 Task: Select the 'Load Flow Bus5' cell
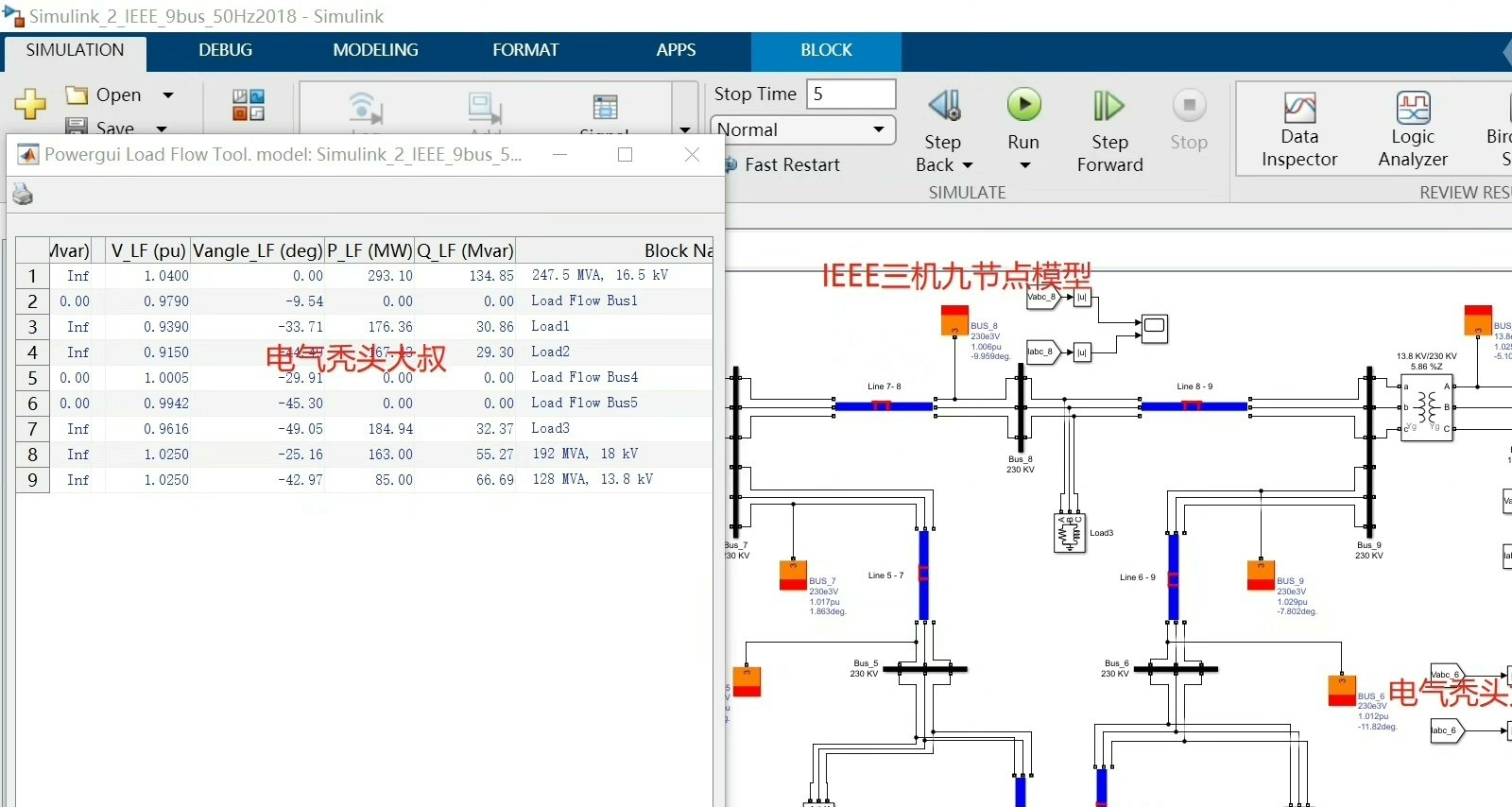click(x=615, y=403)
